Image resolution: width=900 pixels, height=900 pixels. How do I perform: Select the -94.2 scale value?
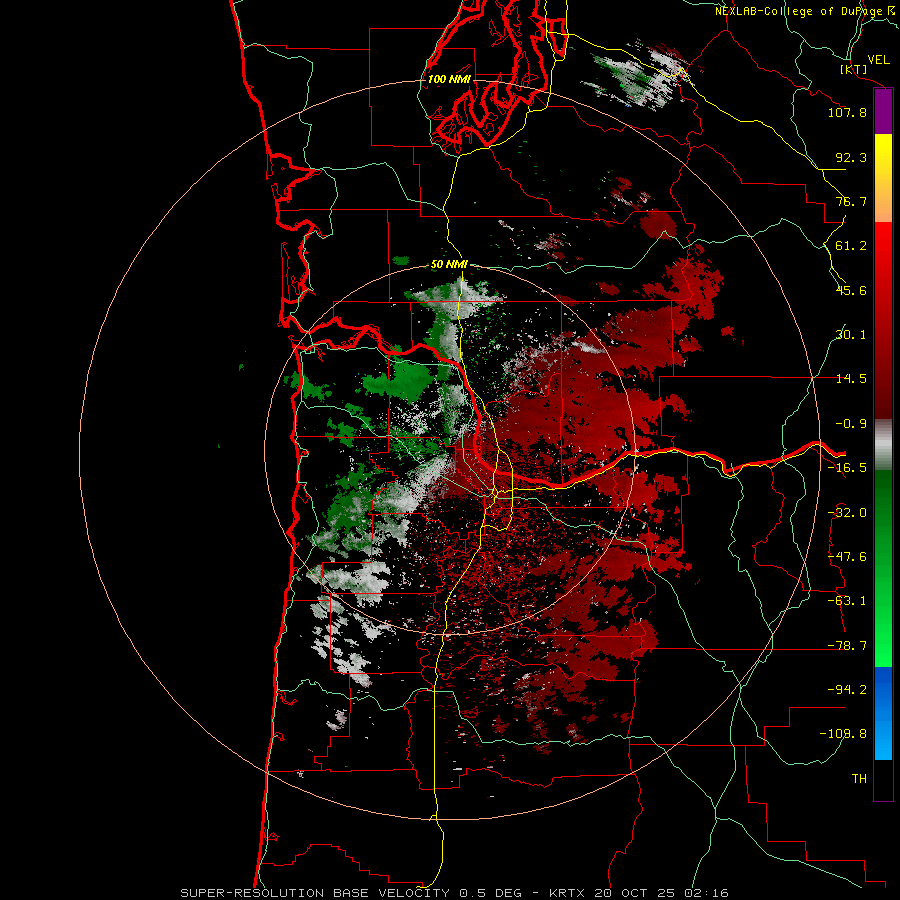pos(847,690)
